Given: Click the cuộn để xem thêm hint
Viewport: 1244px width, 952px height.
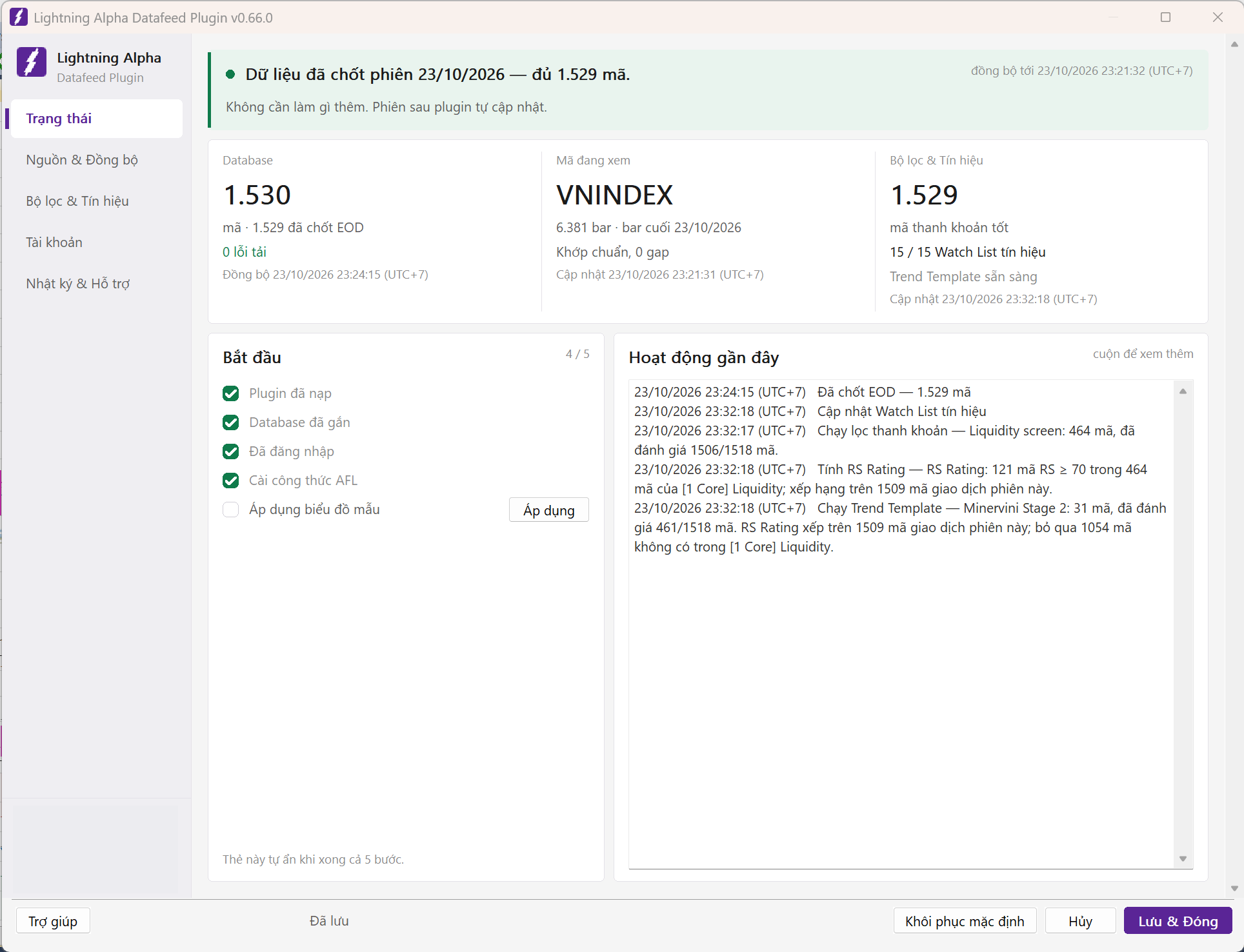Looking at the screenshot, I should click(1143, 354).
